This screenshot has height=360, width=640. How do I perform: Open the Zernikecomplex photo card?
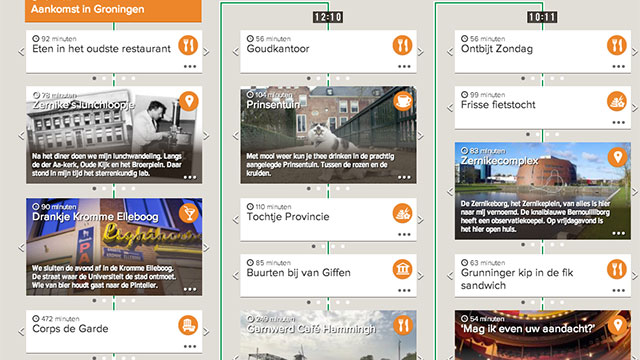pyautogui.click(x=543, y=191)
